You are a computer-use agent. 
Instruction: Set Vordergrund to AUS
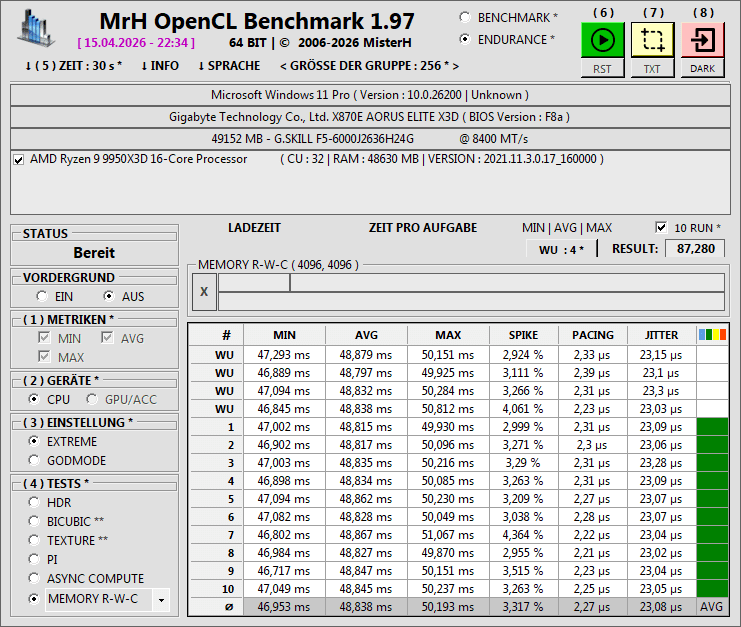click(109, 296)
